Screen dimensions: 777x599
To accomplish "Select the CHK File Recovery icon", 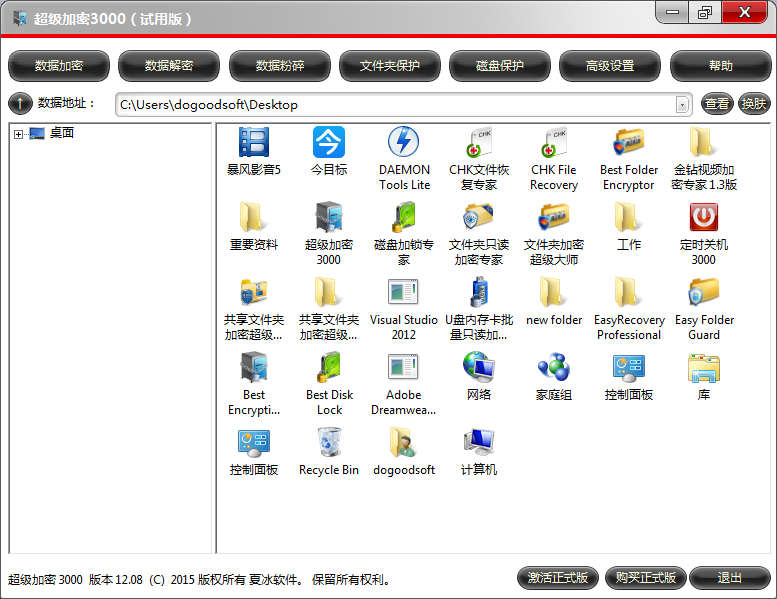I will (554, 143).
